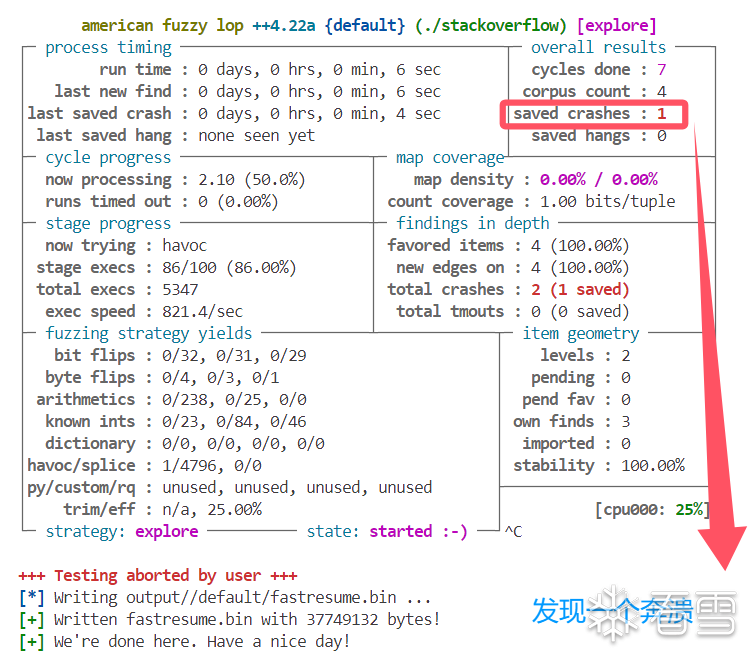
Task: Click the overall results section header
Action: pyautogui.click(x=598, y=47)
